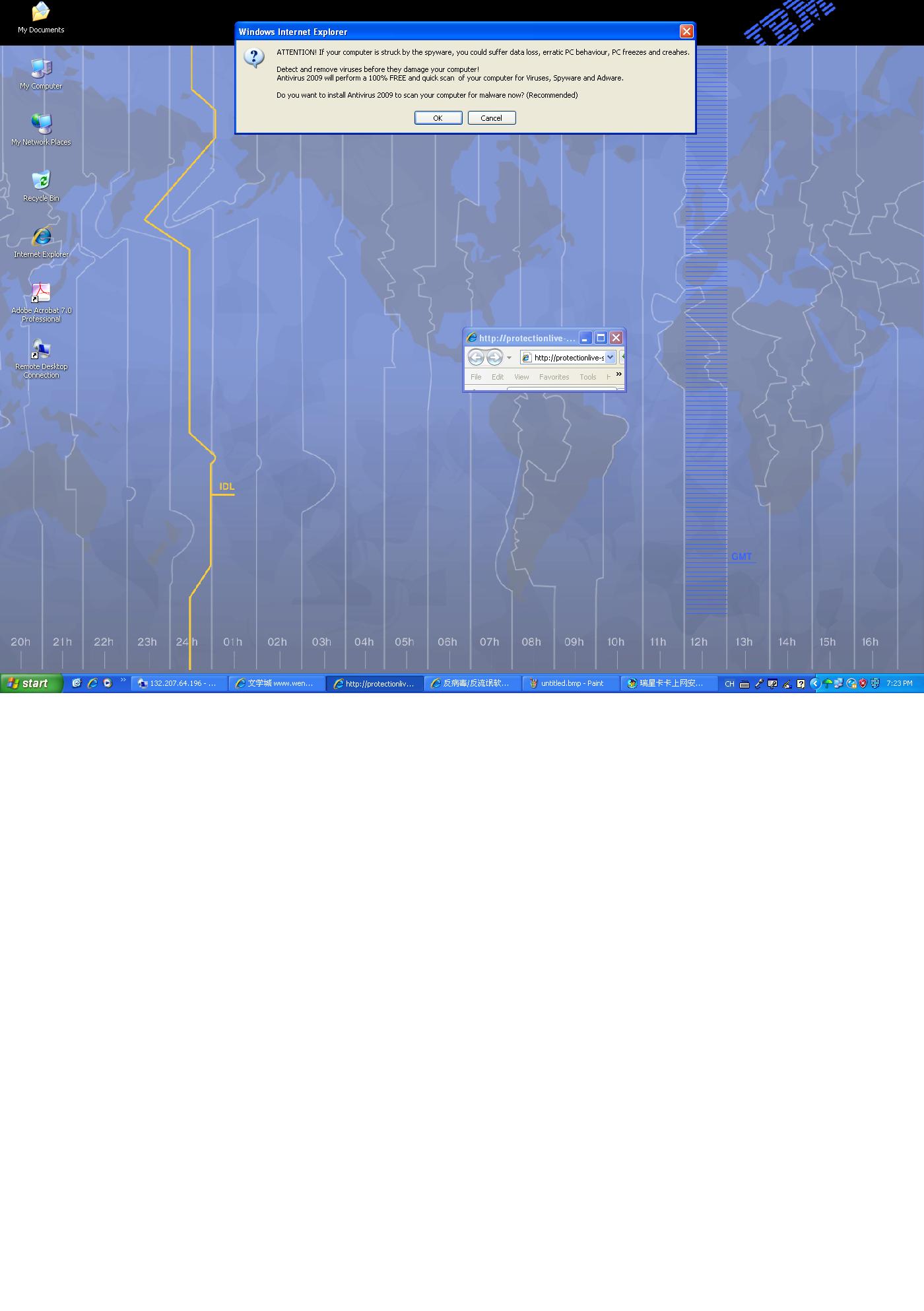Select Adobe Acrobat 7.0 Professional shortcut

pyautogui.click(x=41, y=303)
